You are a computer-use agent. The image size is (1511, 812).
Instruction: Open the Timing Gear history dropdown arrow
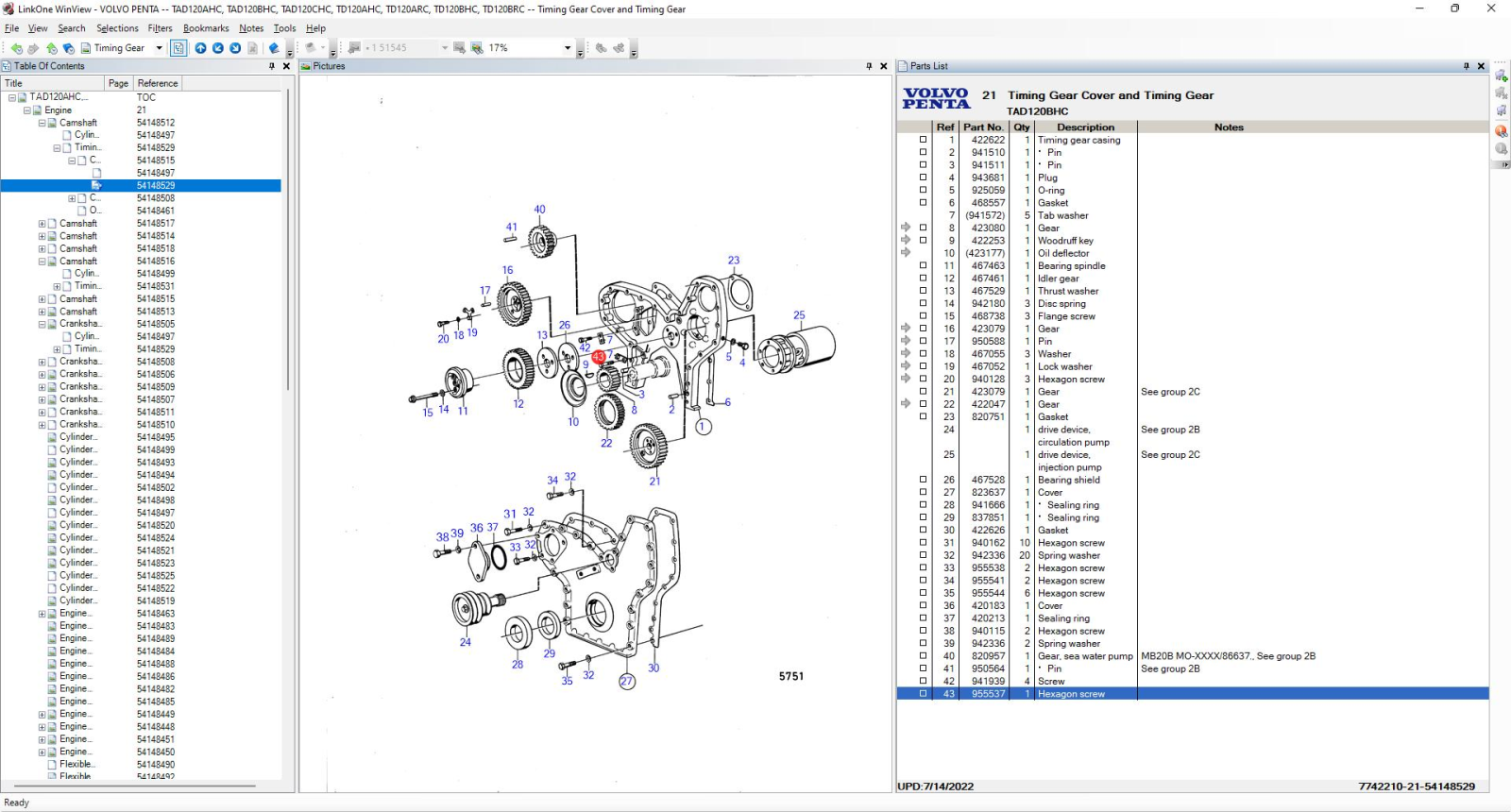pyautogui.click(x=159, y=48)
